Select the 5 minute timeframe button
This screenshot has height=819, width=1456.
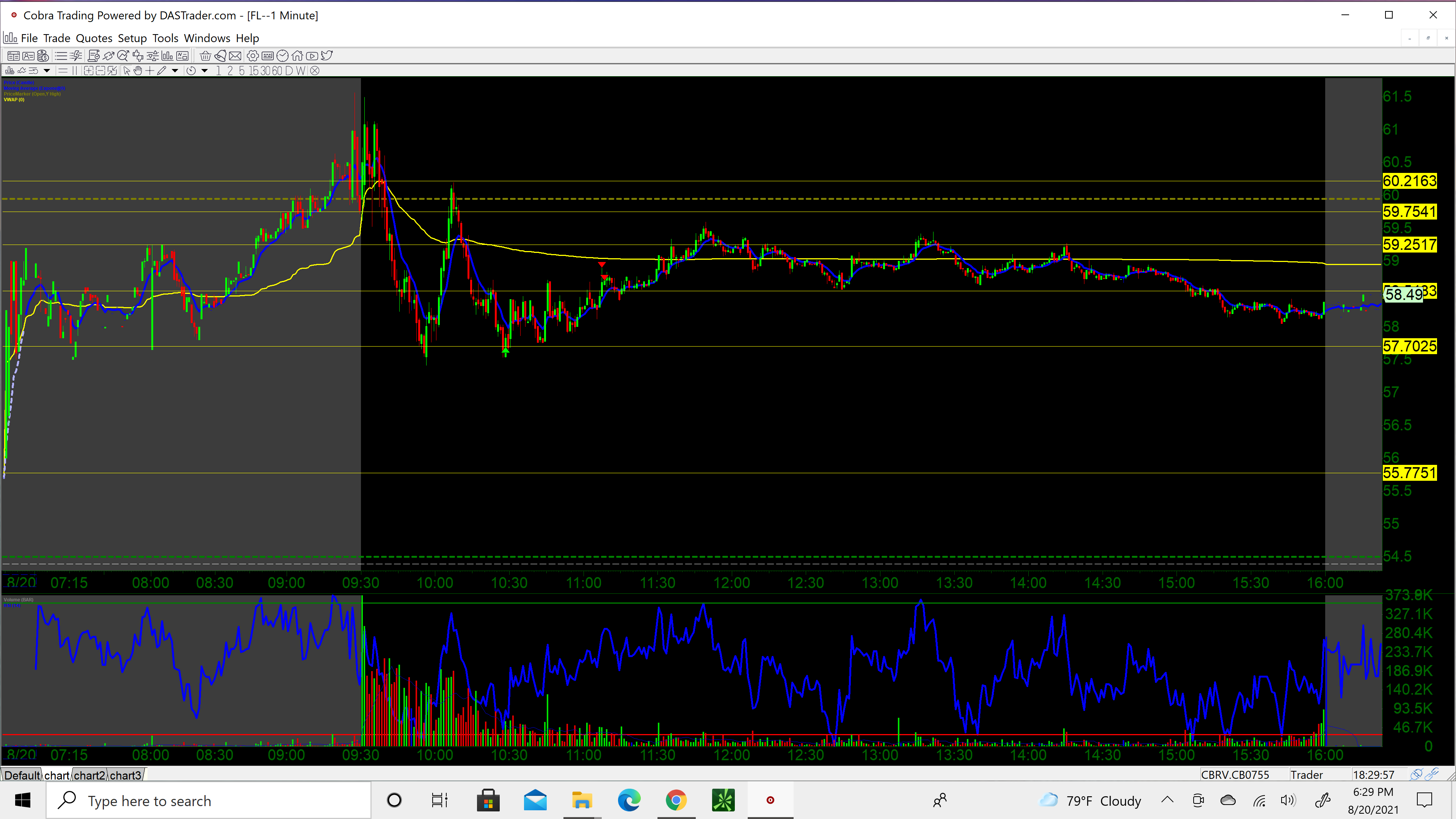tap(242, 71)
